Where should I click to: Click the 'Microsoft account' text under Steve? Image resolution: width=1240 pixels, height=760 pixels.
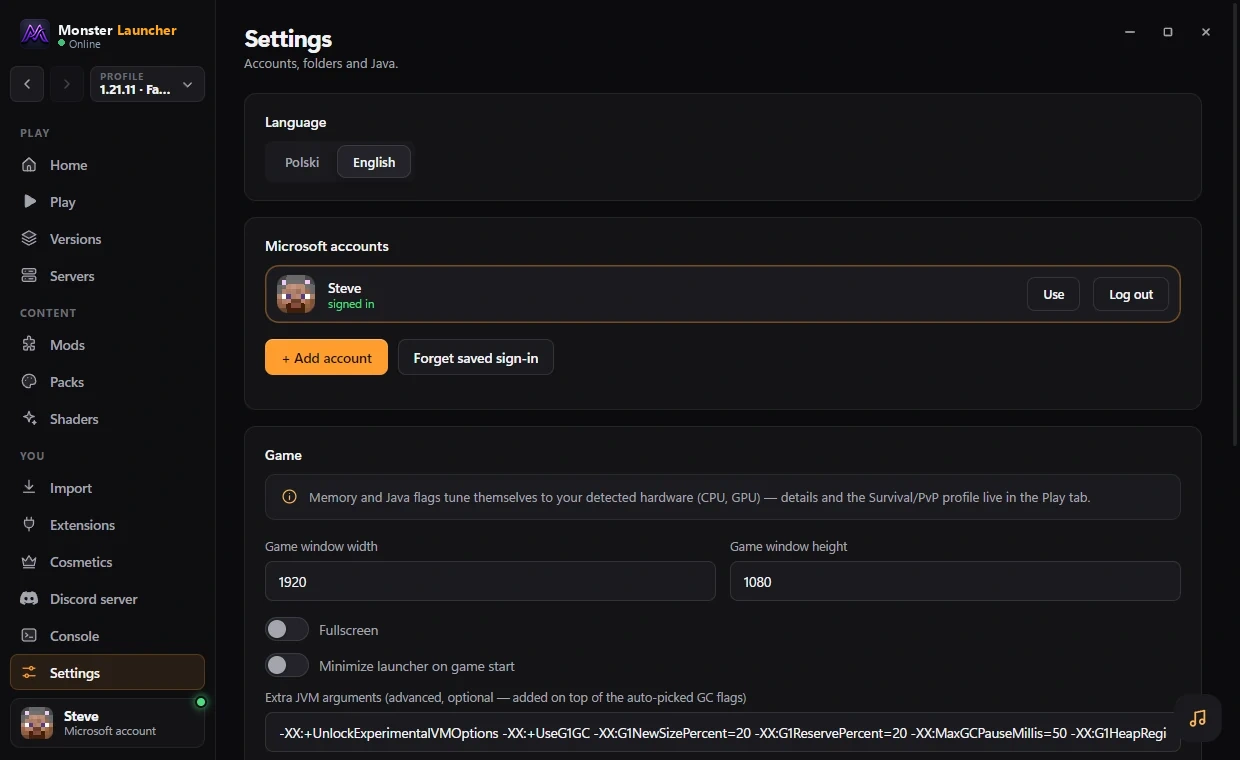click(110, 731)
